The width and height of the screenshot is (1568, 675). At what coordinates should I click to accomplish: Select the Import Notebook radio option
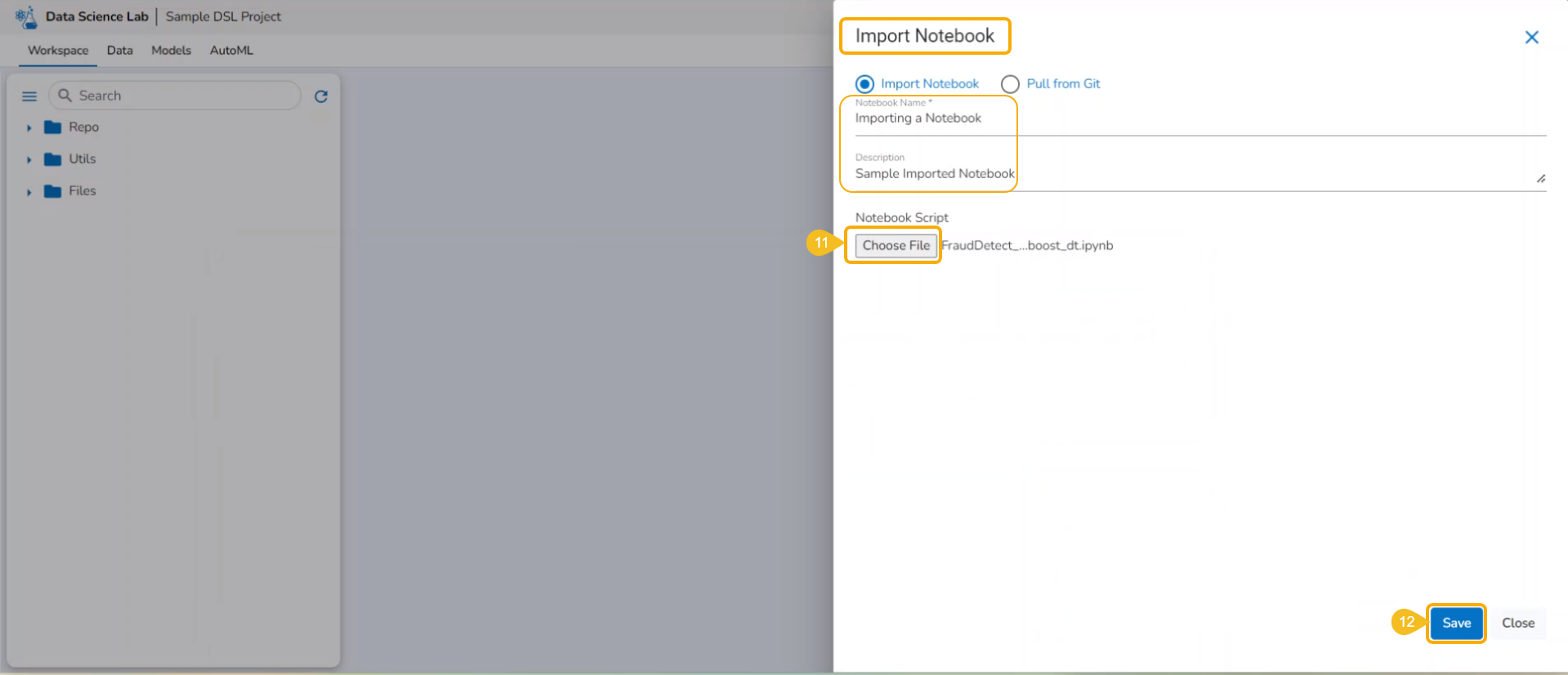coord(864,84)
